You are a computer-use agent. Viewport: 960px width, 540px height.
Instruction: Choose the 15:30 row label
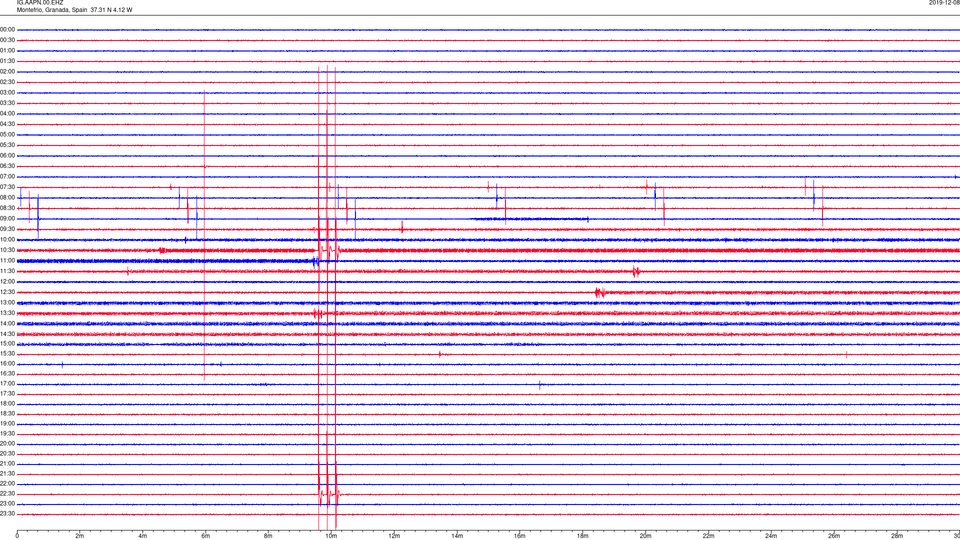pos(7,354)
